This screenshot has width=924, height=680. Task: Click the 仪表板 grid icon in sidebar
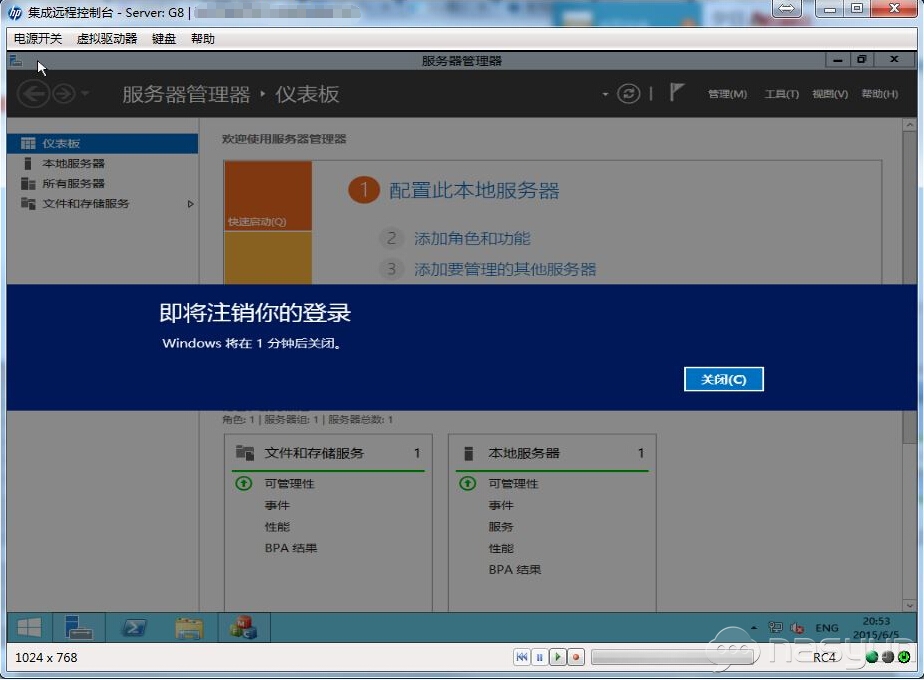pyautogui.click(x=28, y=143)
